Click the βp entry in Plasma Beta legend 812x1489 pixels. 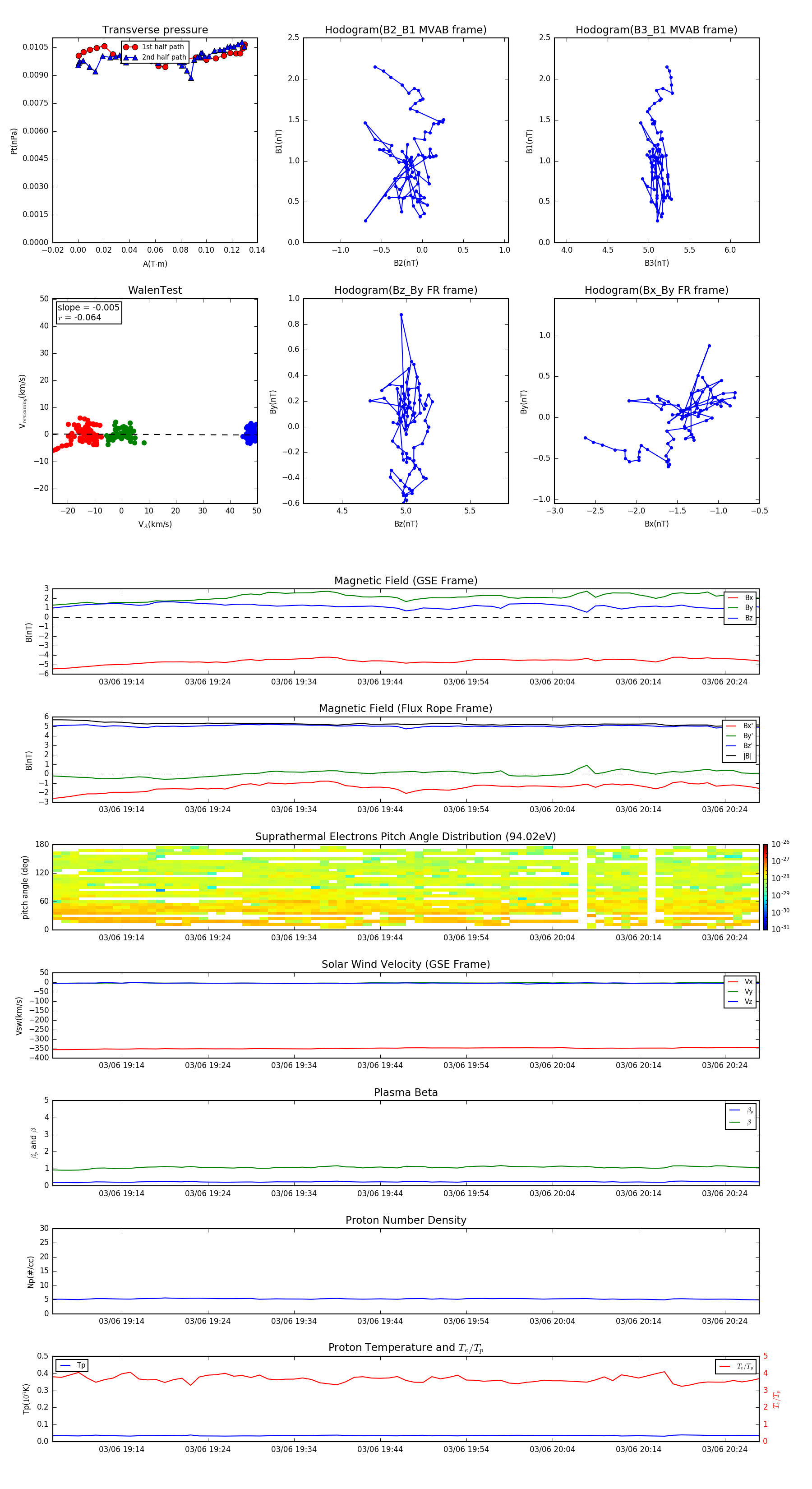(x=742, y=1110)
